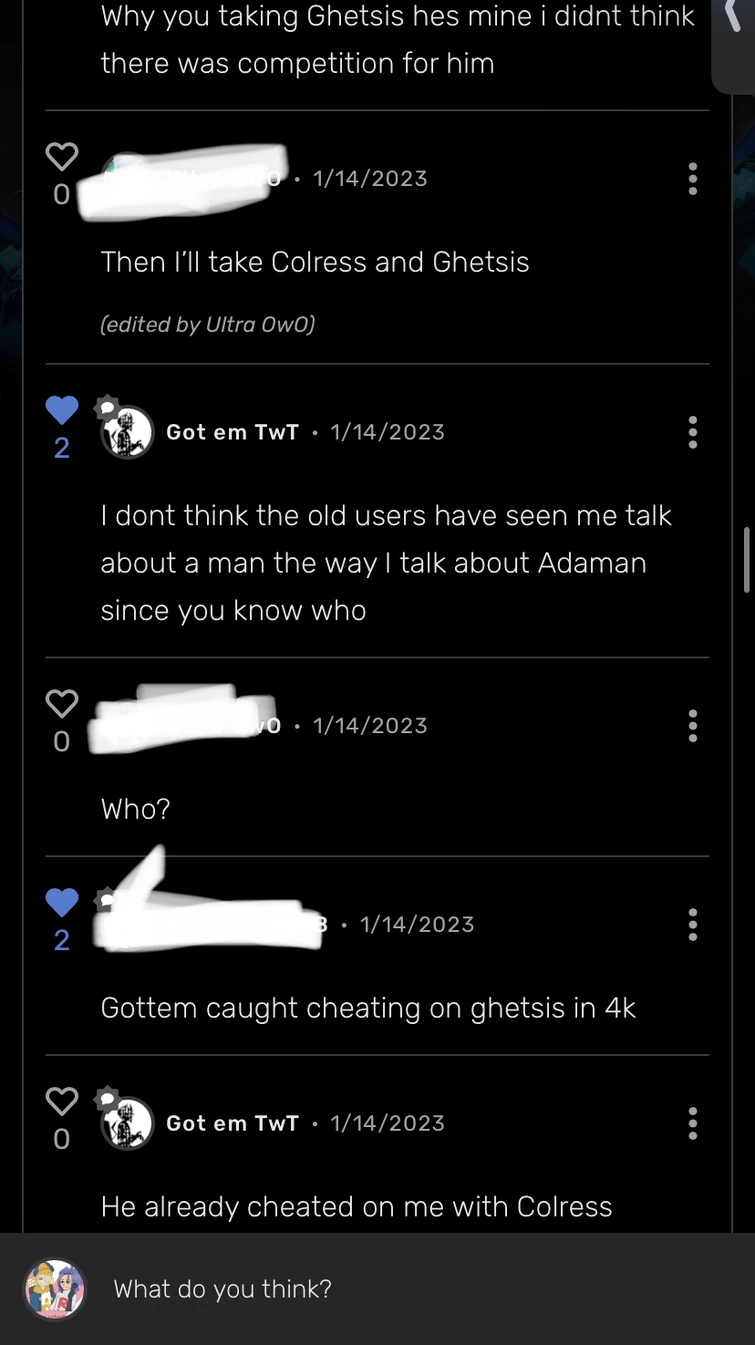The width and height of the screenshot is (755, 1345).
Task: Click the 1/14/2023 timestamp on the "Who?" comment
Action: pos(370,726)
